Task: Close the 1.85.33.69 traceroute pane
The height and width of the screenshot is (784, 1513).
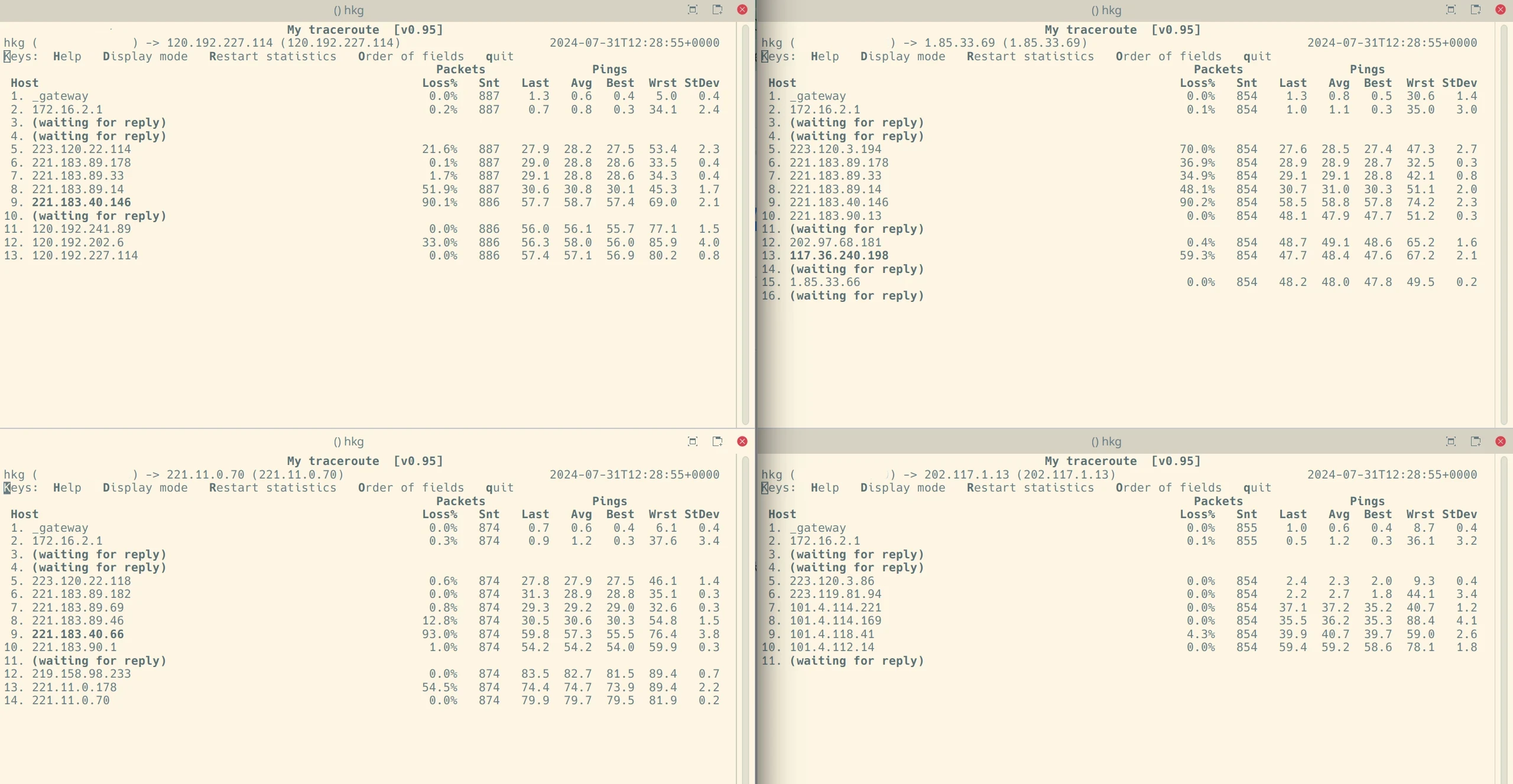Action: pos(1501,9)
